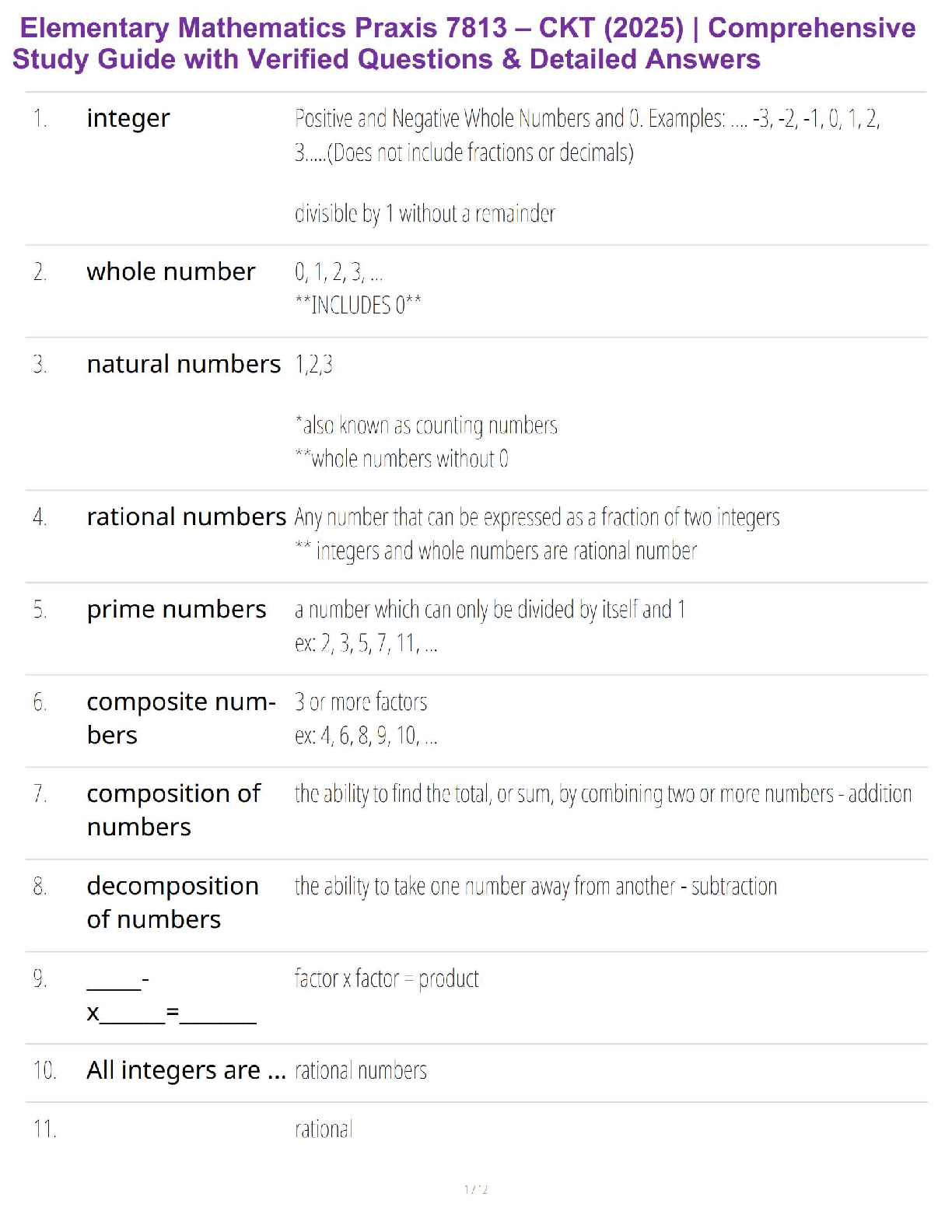
Task: Click the fill-in-the-blank term in item 9
Action: point(171,996)
